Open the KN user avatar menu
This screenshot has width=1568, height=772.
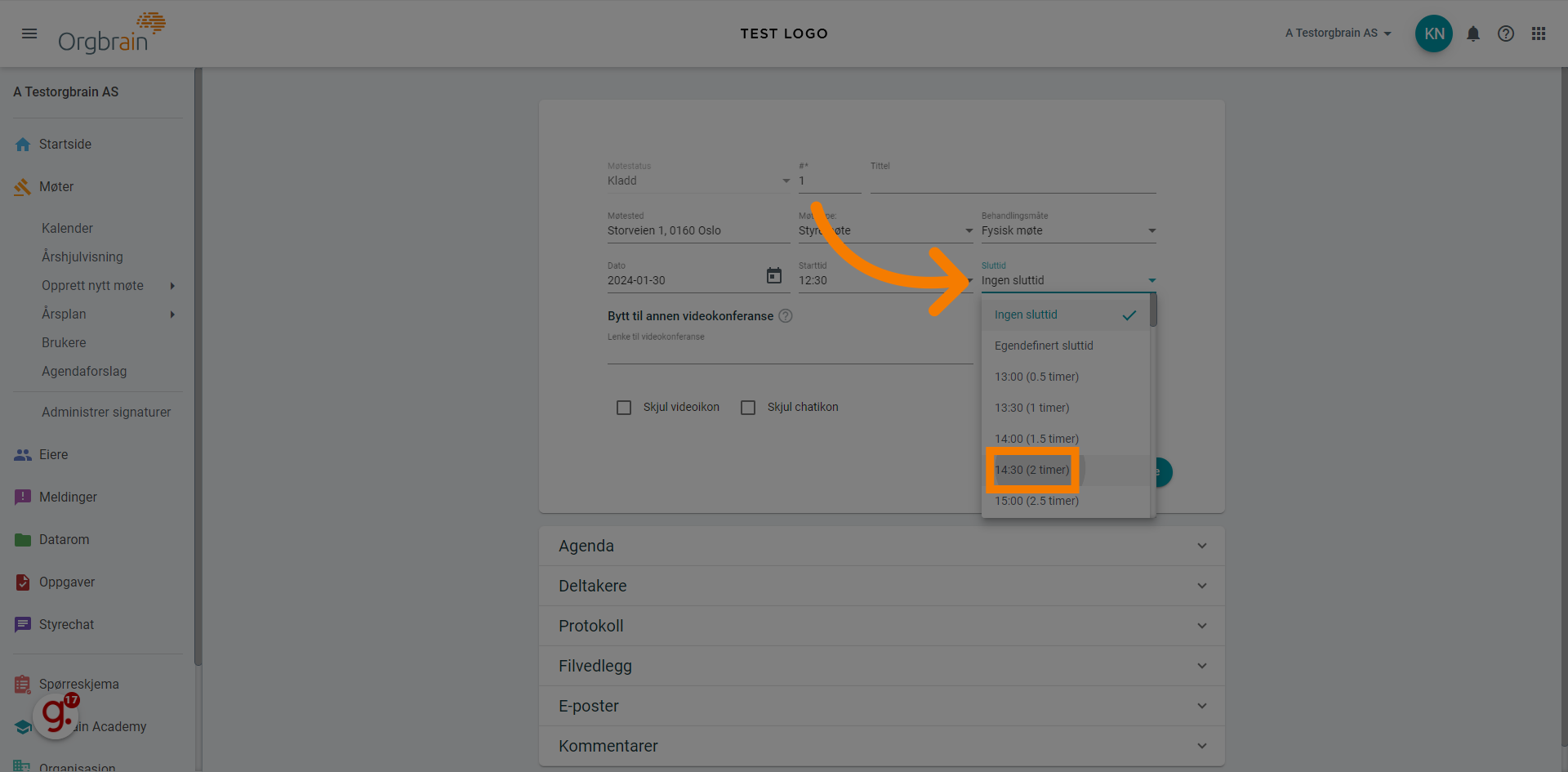point(1433,33)
